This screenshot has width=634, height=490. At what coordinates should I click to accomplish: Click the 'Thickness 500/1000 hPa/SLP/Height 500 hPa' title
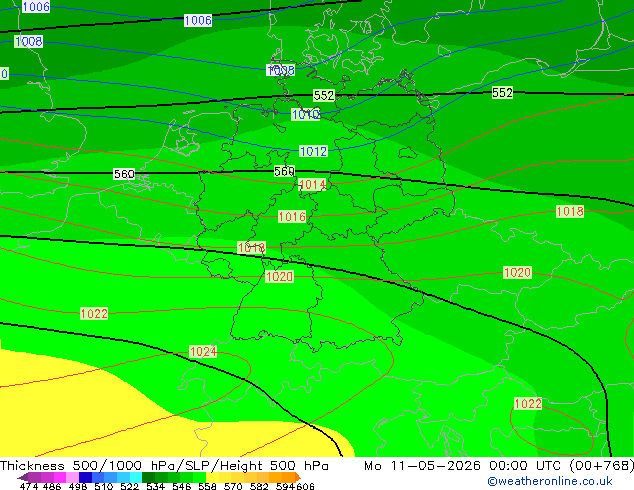pos(164,466)
